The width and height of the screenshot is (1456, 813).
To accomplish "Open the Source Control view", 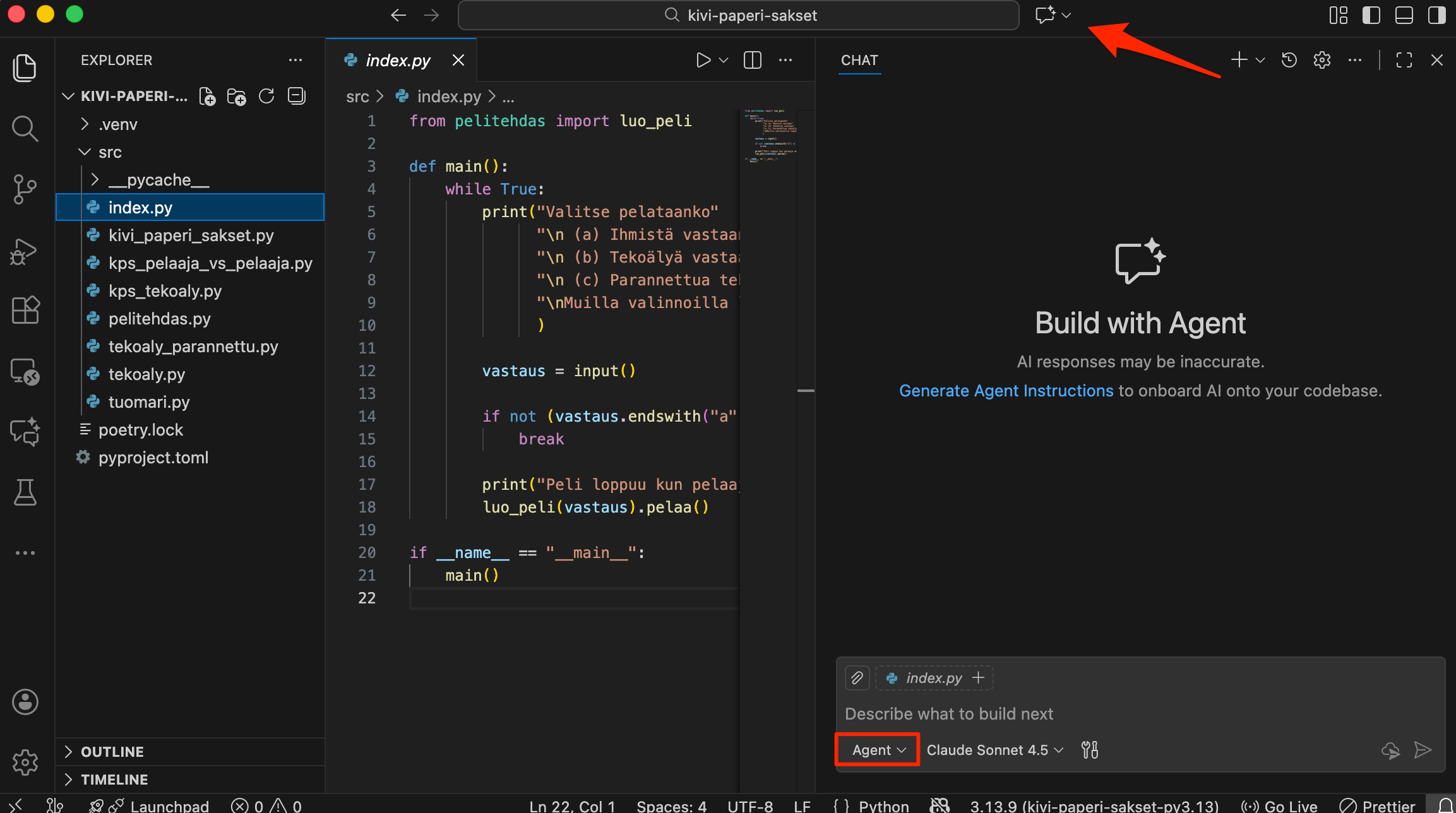I will (25, 189).
